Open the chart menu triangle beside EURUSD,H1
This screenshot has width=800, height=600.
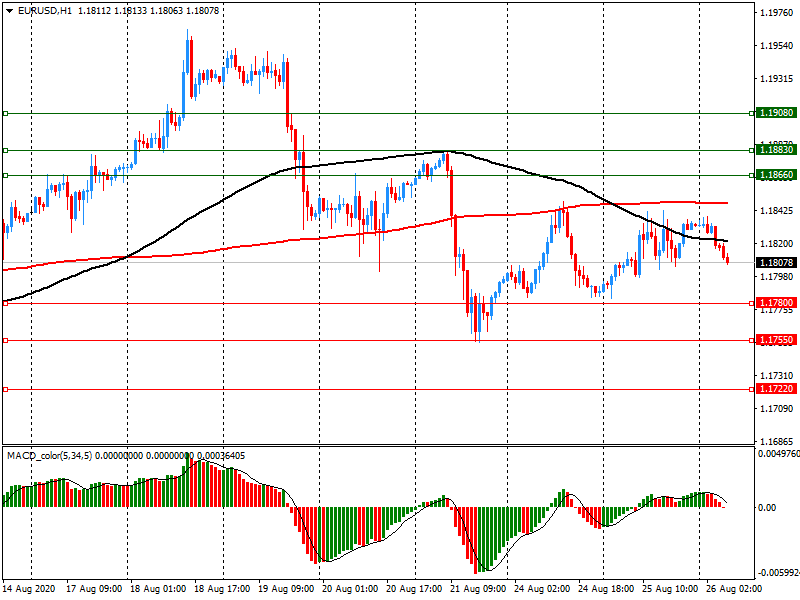point(9,11)
